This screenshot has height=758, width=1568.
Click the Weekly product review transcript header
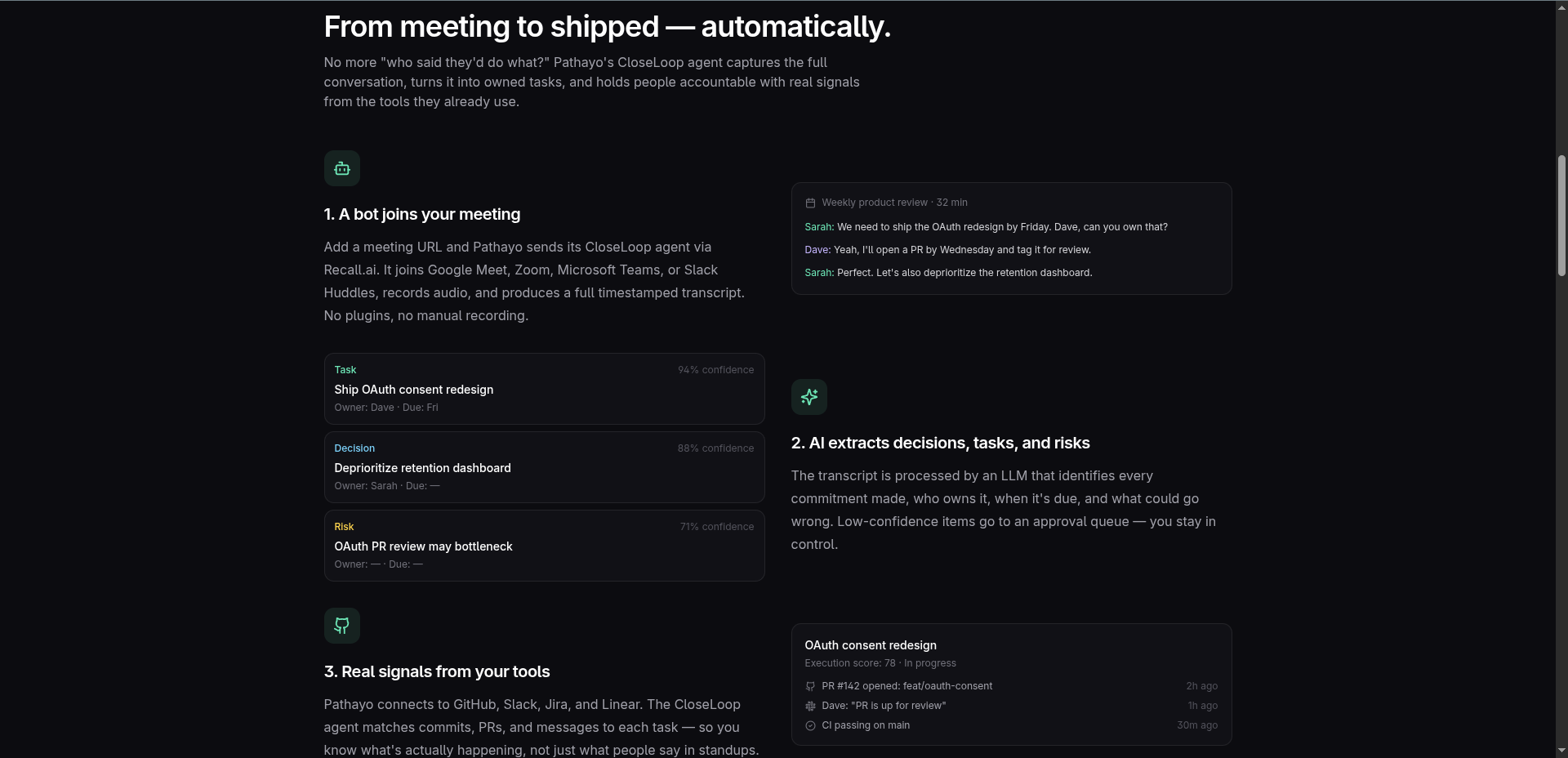pos(894,203)
